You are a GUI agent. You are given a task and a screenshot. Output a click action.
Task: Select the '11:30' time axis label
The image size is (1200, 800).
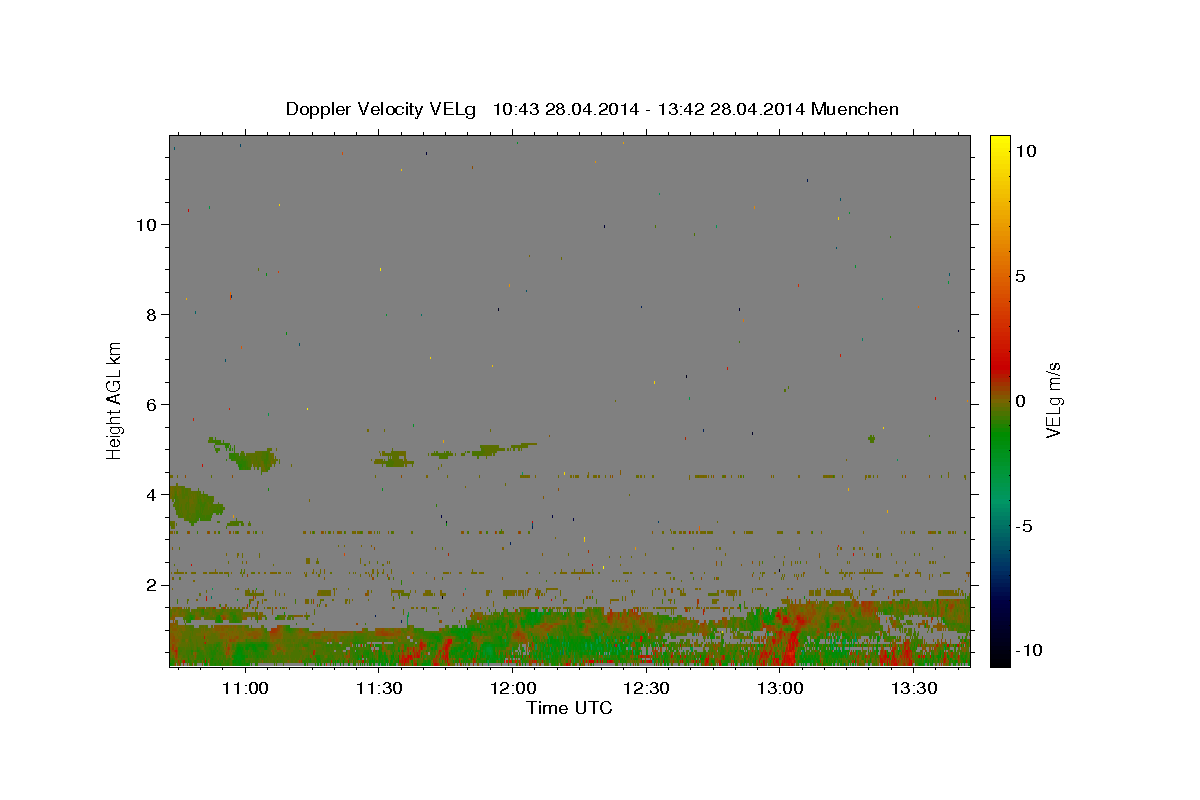click(x=378, y=688)
